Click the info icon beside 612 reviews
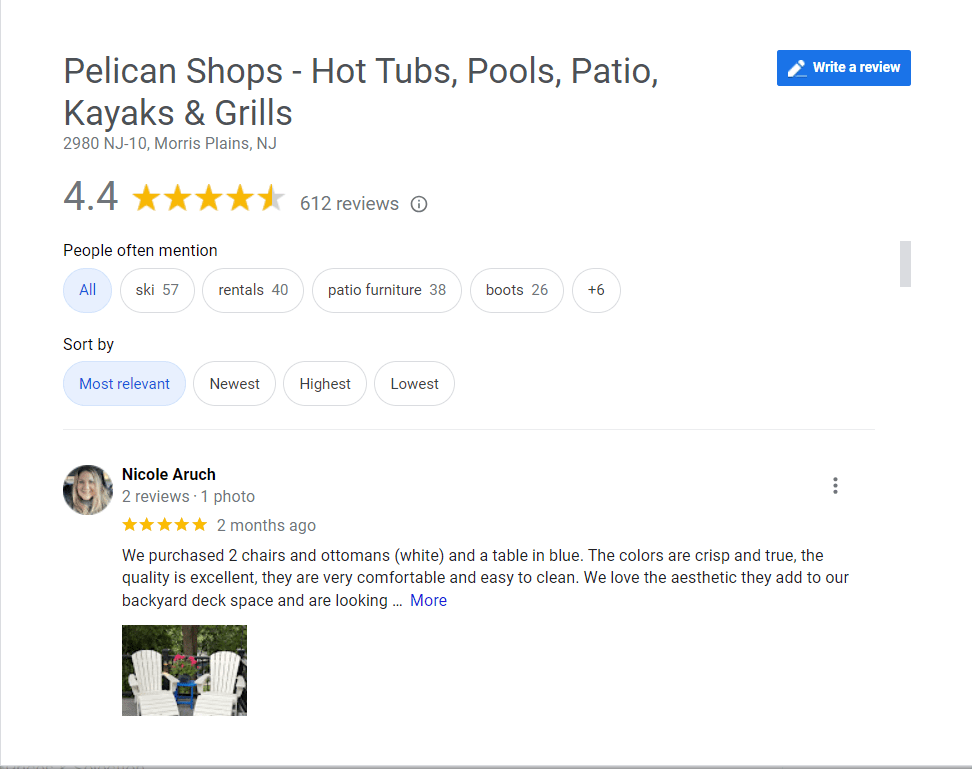Image resolution: width=972 pixels, height=769 pixels. coord(419,204)
